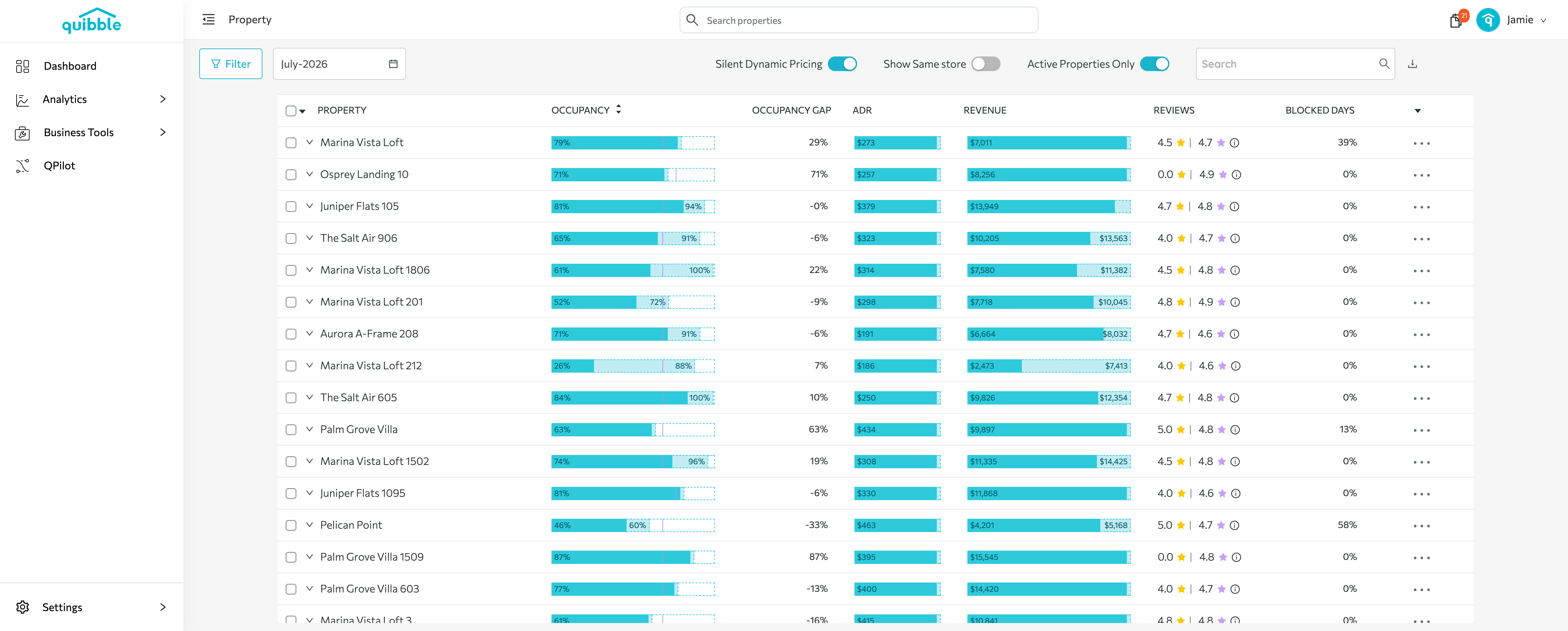Click the magnifier icon in table search
1568x631 pixels.
click(x=1384, y=64)
